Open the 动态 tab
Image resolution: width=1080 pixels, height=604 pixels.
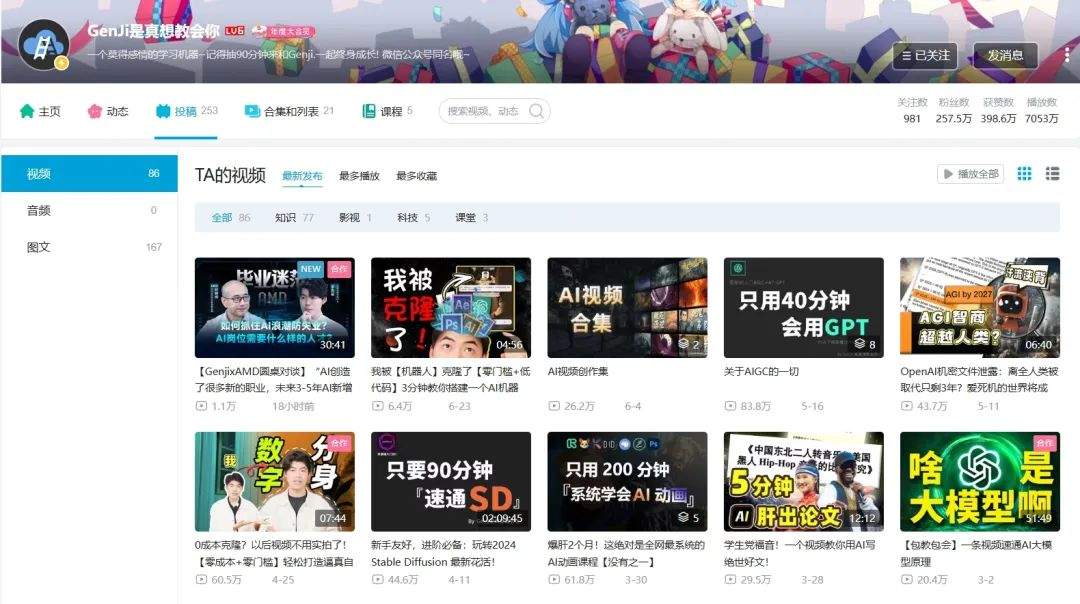[108, 111]
